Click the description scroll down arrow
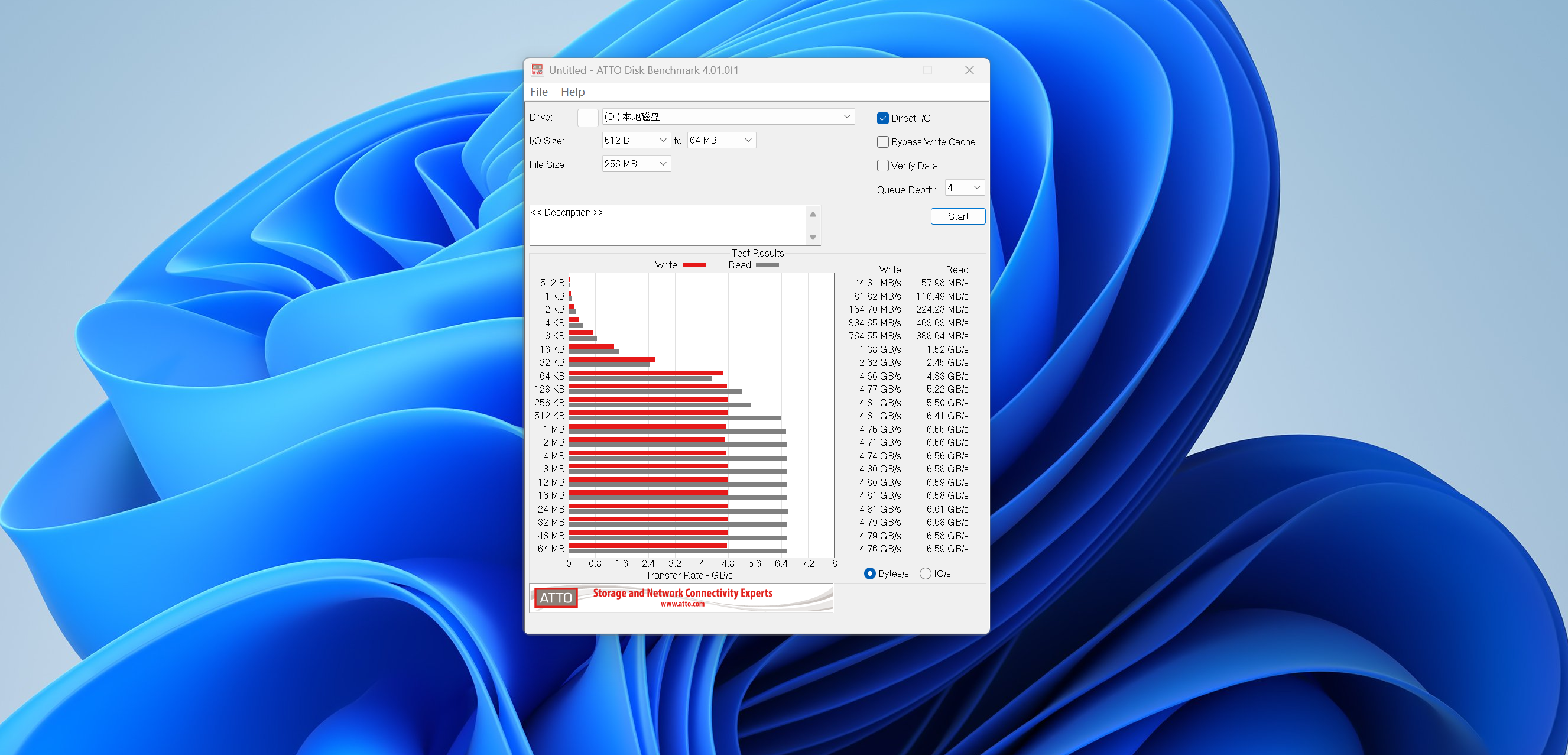This screenshot has height=755, width=1568. point(813,238)
